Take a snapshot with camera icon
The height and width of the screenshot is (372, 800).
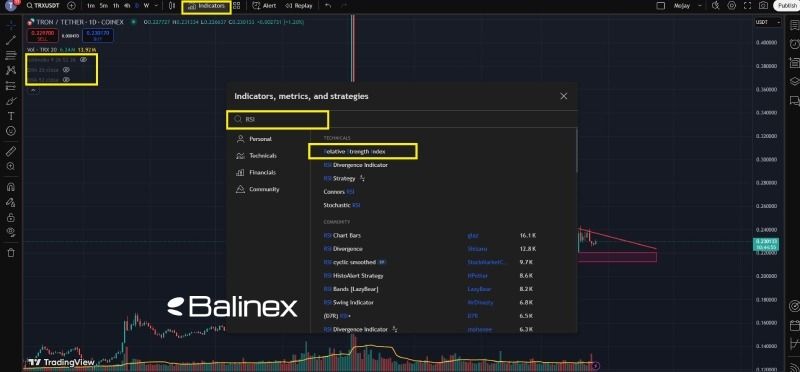tap(763, 6)
